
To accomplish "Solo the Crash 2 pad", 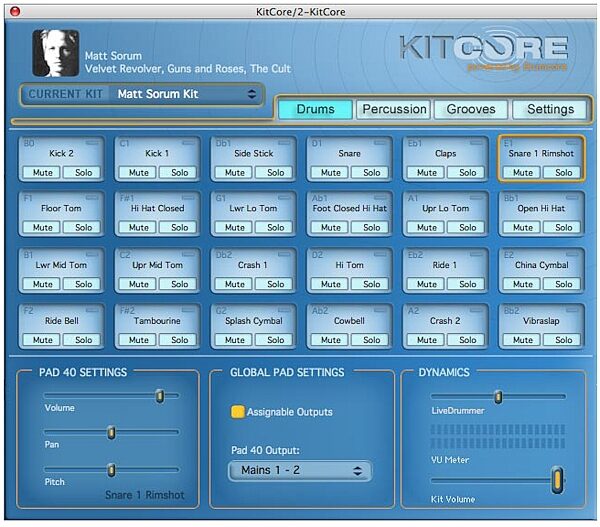I will (468, 340).
